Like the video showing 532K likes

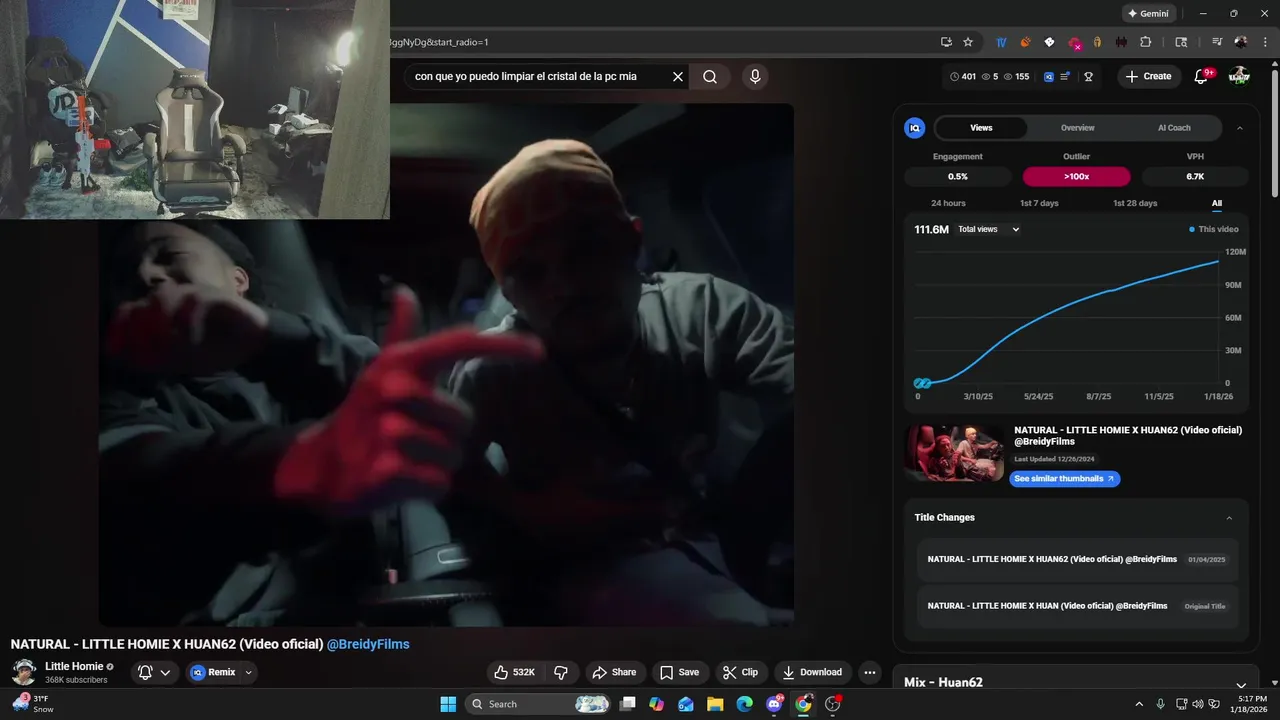[515, 672]
